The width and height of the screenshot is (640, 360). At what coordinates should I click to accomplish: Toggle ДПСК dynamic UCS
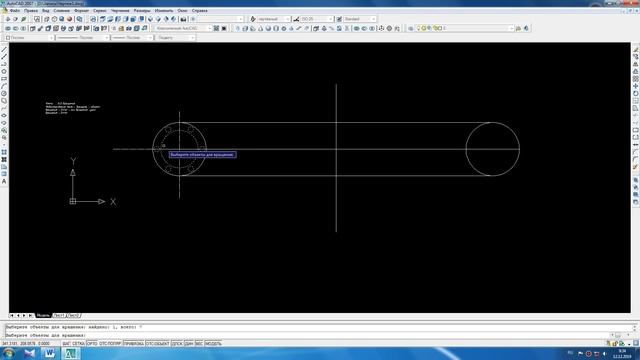coord(177,344)
